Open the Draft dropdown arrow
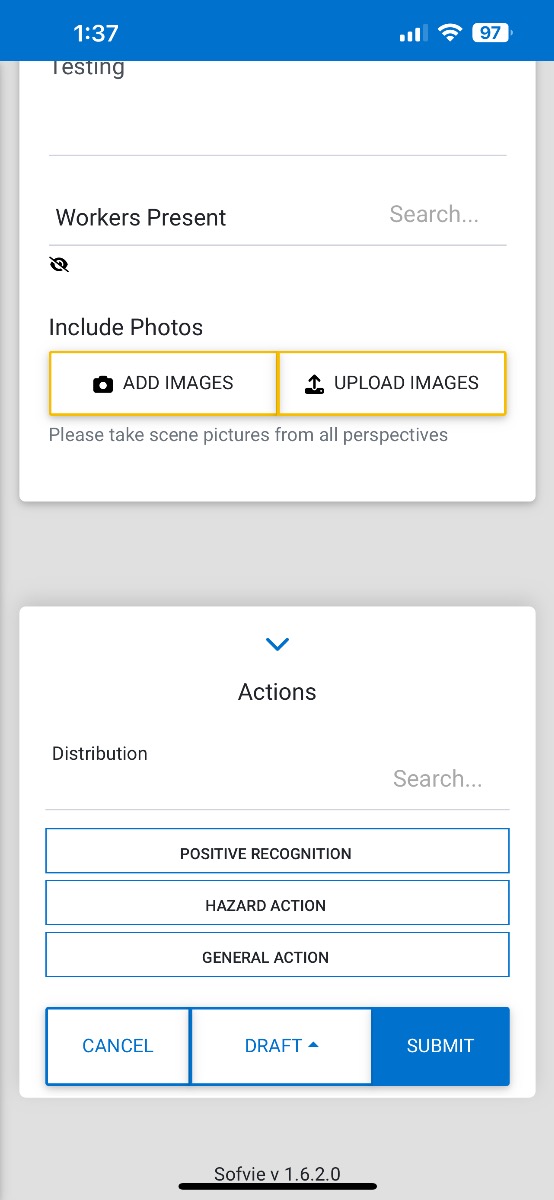 313,1044
